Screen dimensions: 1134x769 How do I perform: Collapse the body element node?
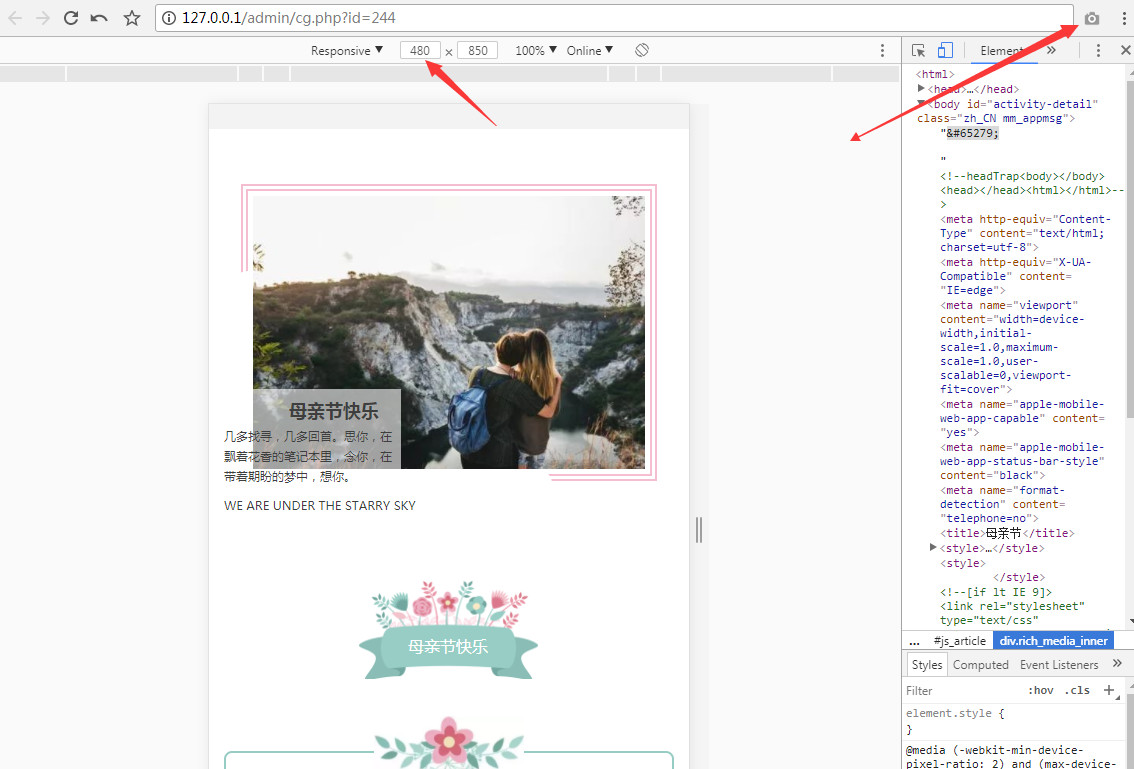tap(921, 103)
